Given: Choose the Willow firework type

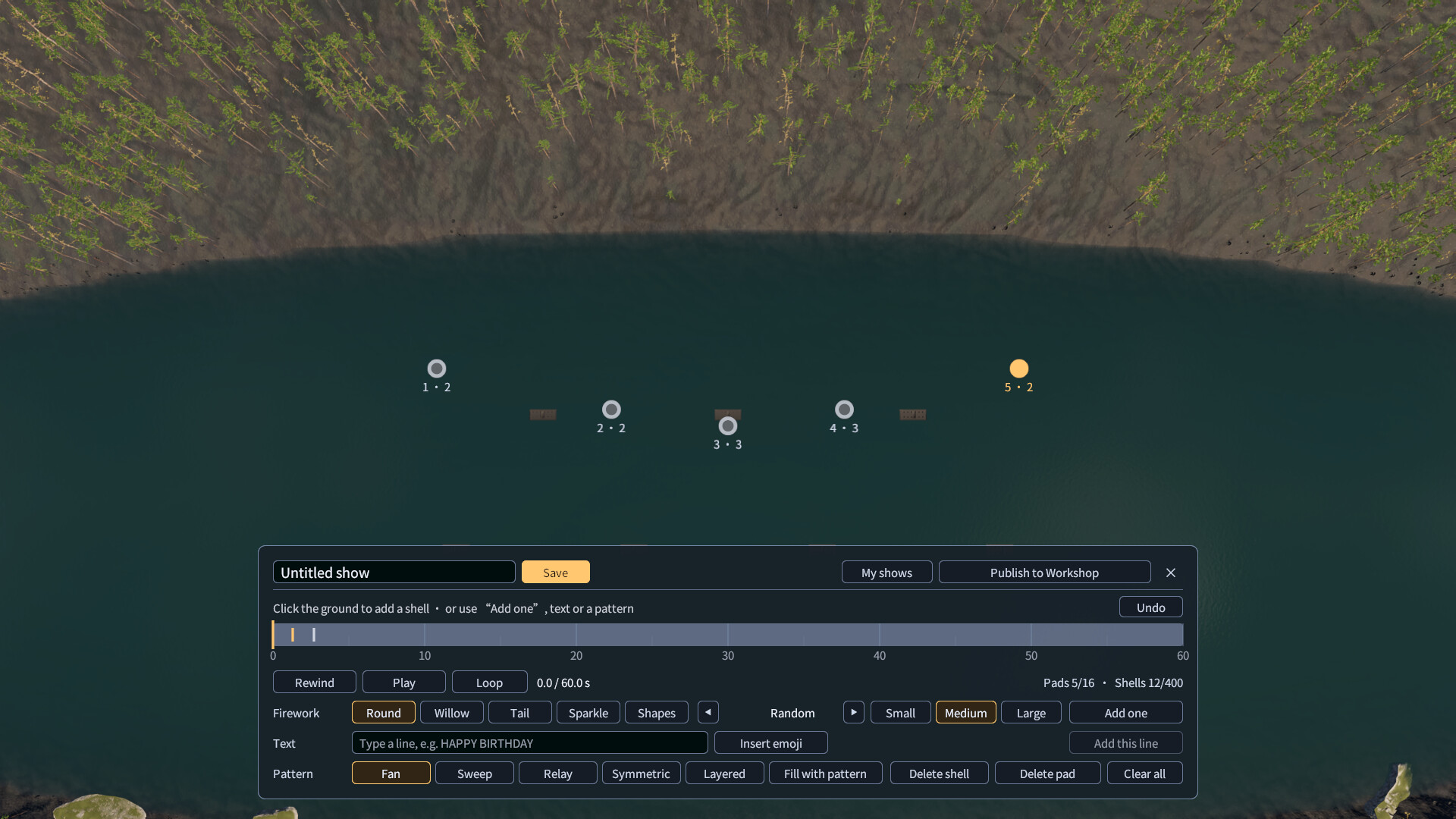Looking at the screenshot, I should click(452, 712).
